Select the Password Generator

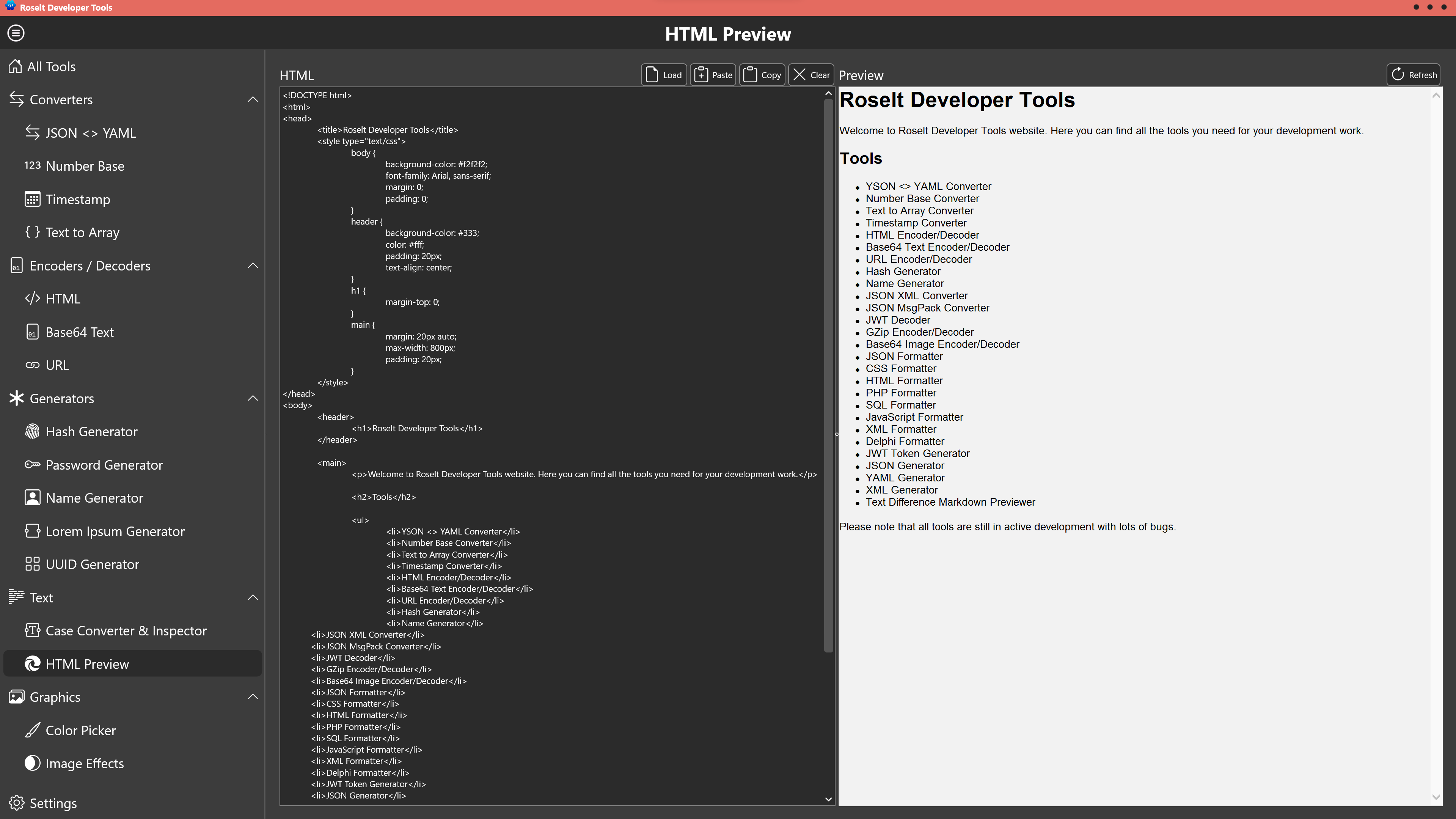(x=104, y=465)
